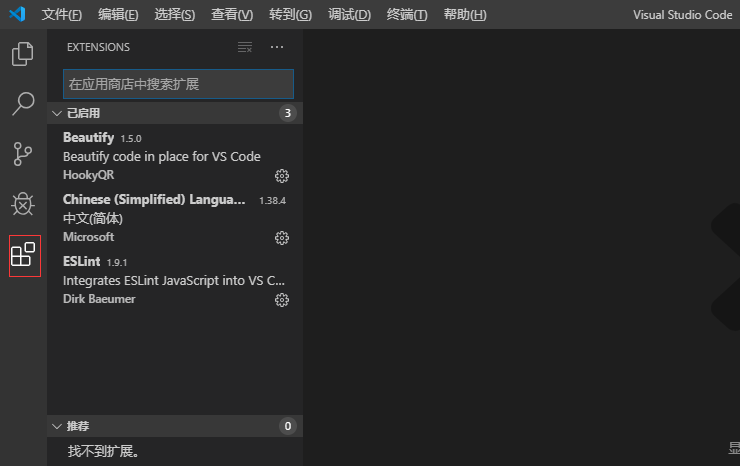Viewport: 740px width, 466px height.
Task: Open the 选择(S) menu
Action: pyautogui.click(x=175, y=15)
